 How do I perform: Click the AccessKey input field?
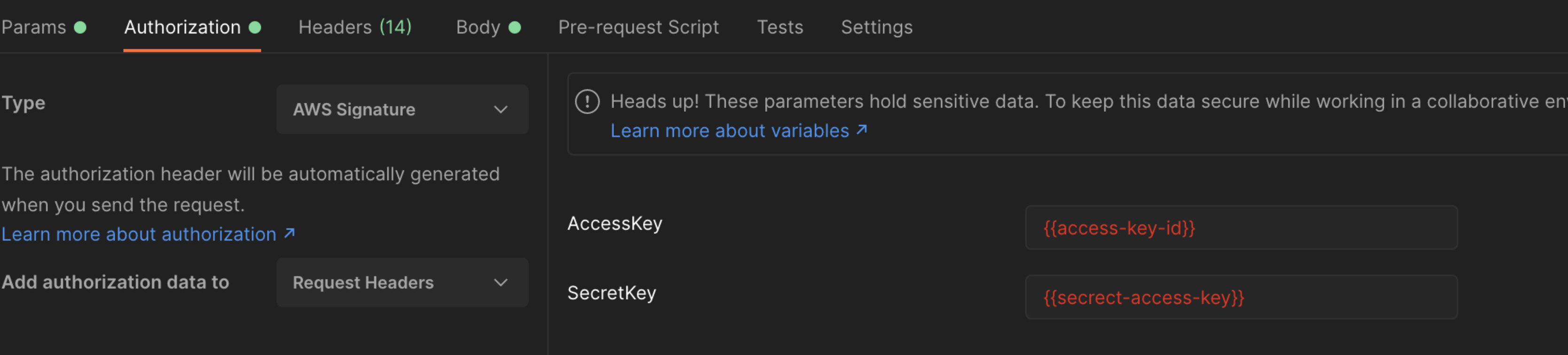(1241, 228)
